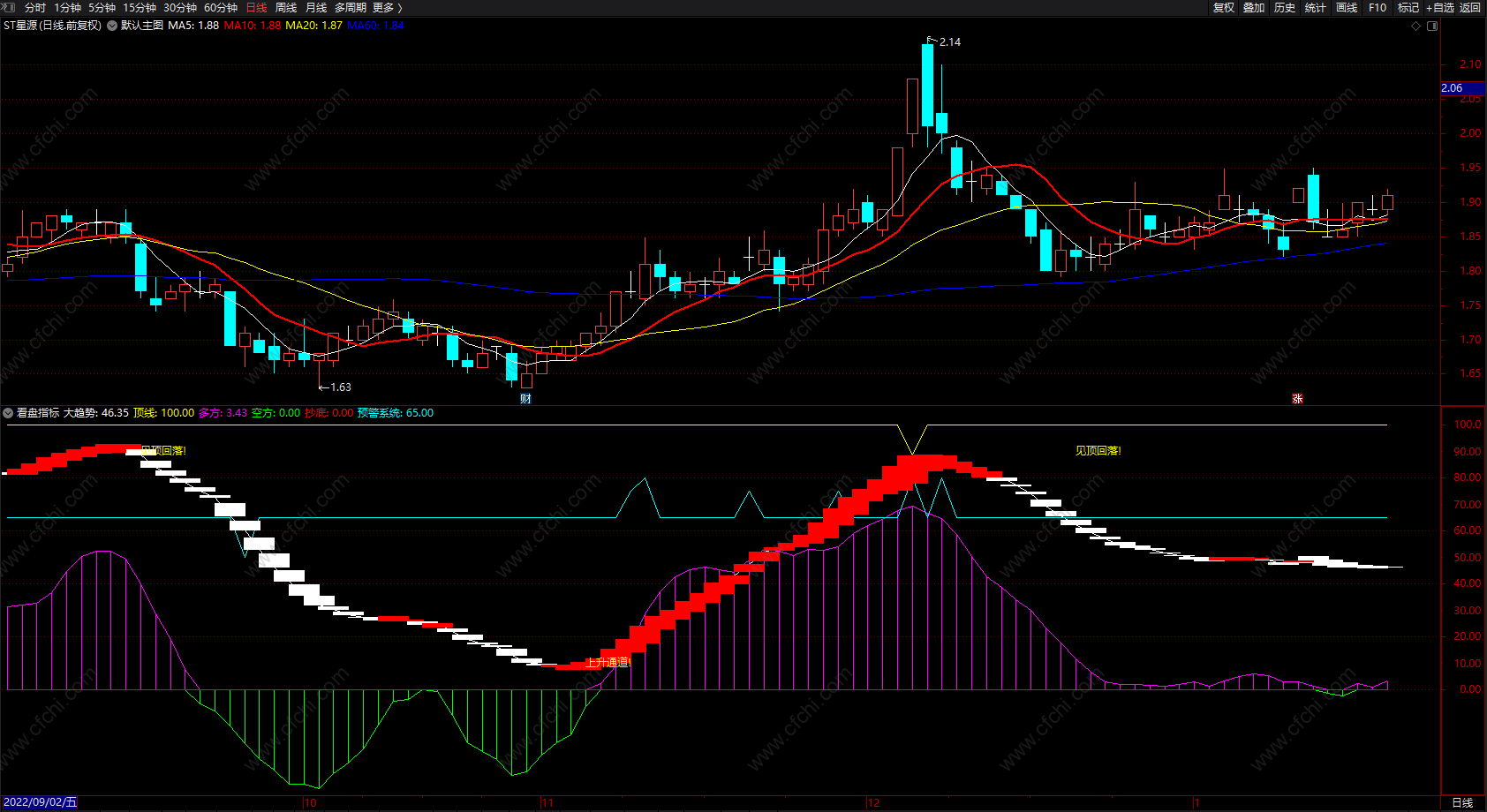
Task: Click the 10 month marker on the date axis
Action: (x=310, y=803)
